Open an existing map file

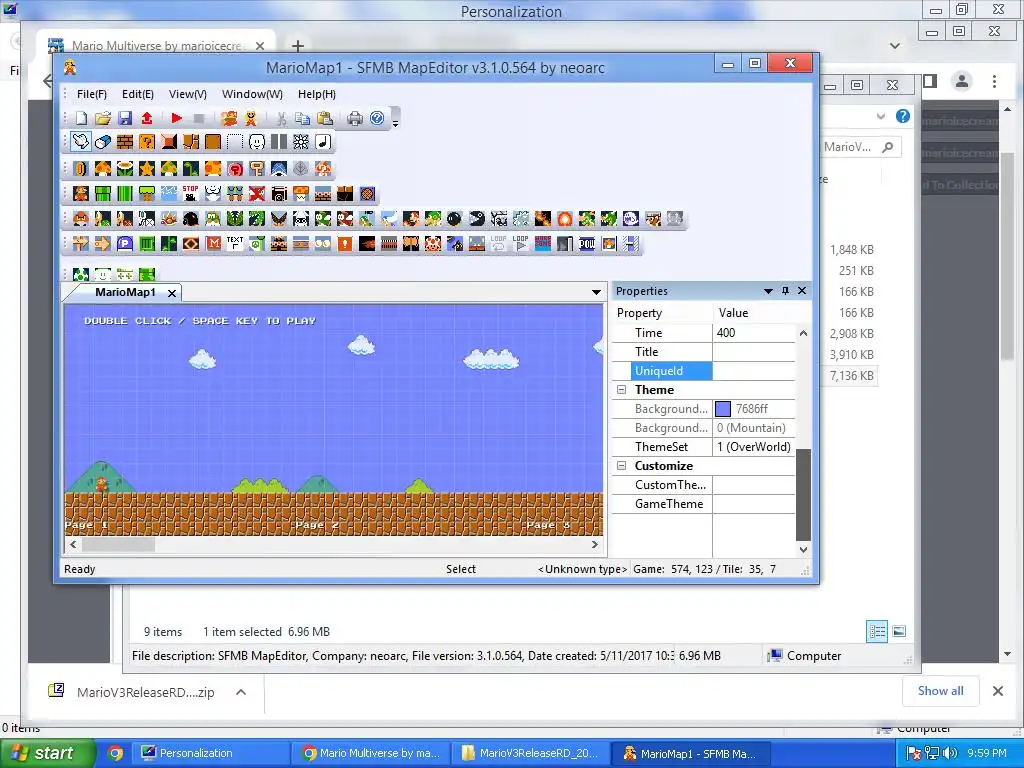(103, 118)
